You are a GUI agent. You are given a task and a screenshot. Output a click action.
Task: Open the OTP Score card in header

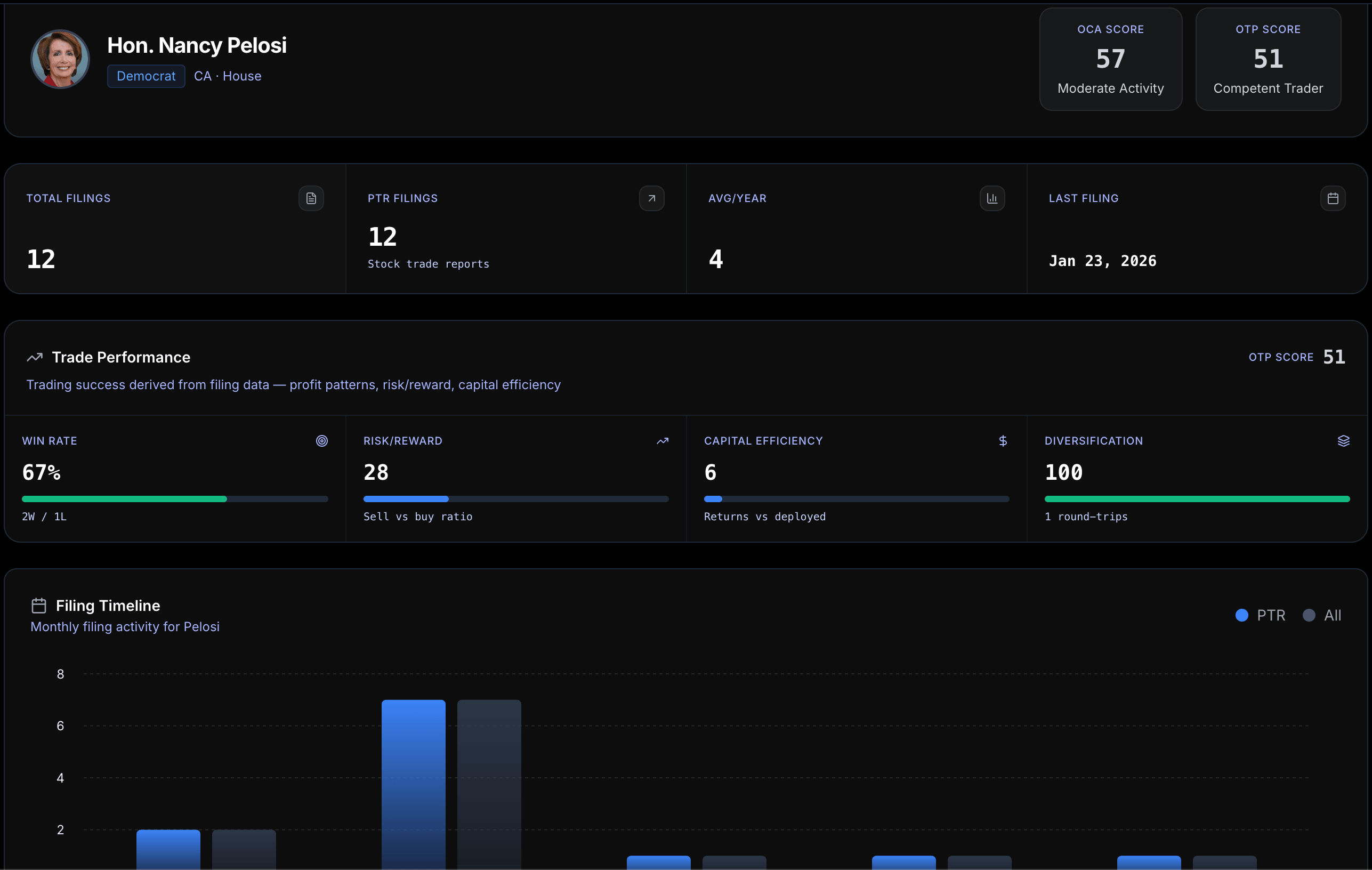(x=1268, y=59)
